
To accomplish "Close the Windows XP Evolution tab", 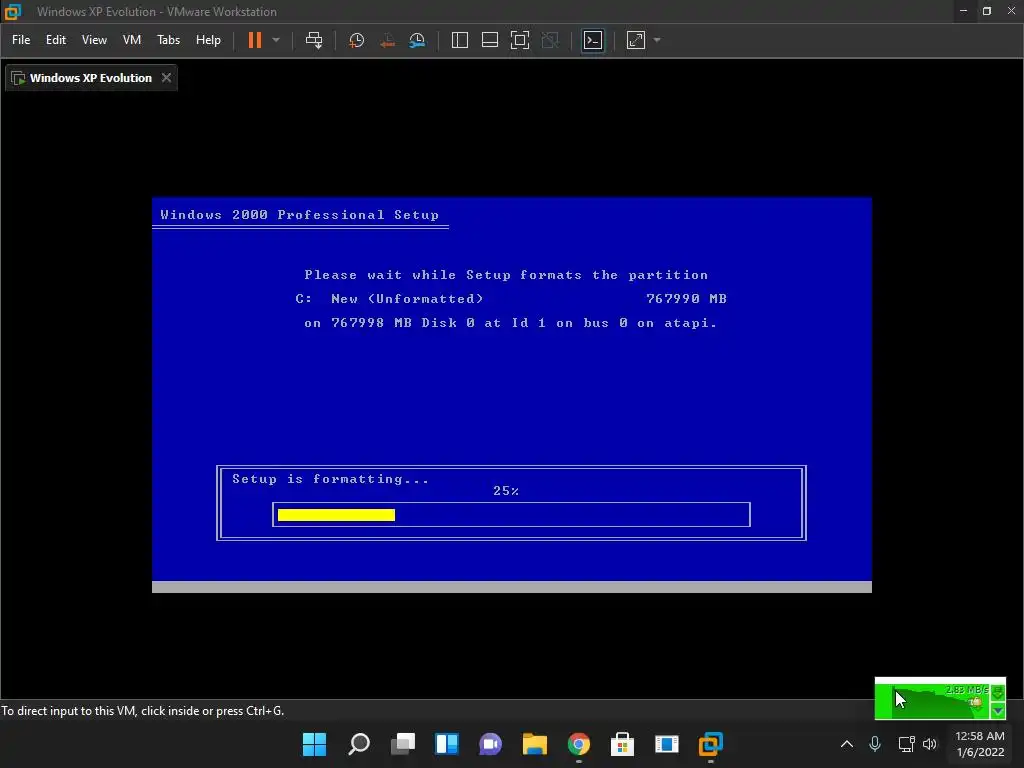I will [167, 78].
